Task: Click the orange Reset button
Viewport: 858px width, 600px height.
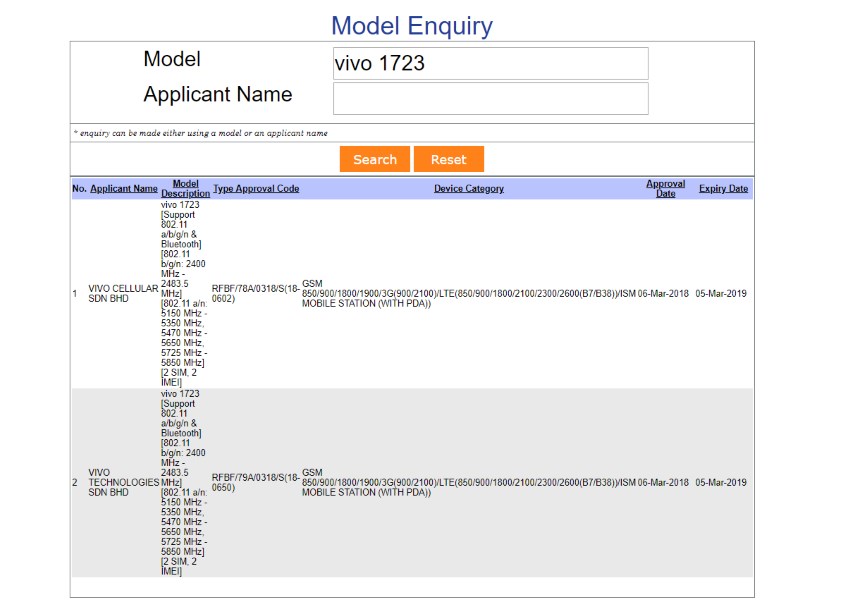Action: (x=449, y=159)
